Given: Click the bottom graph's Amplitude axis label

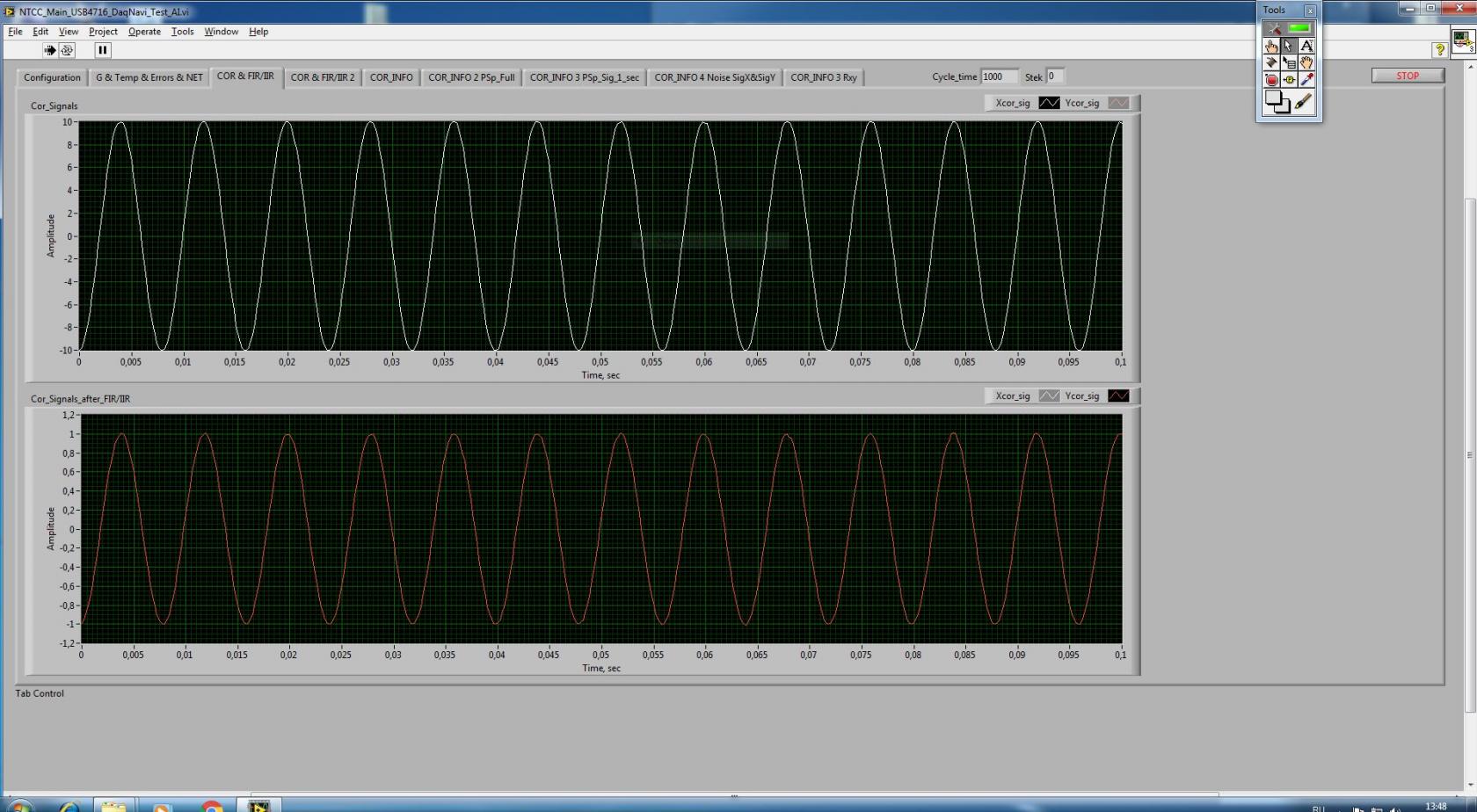Looking at the screenshot, I should pos(51,528).
